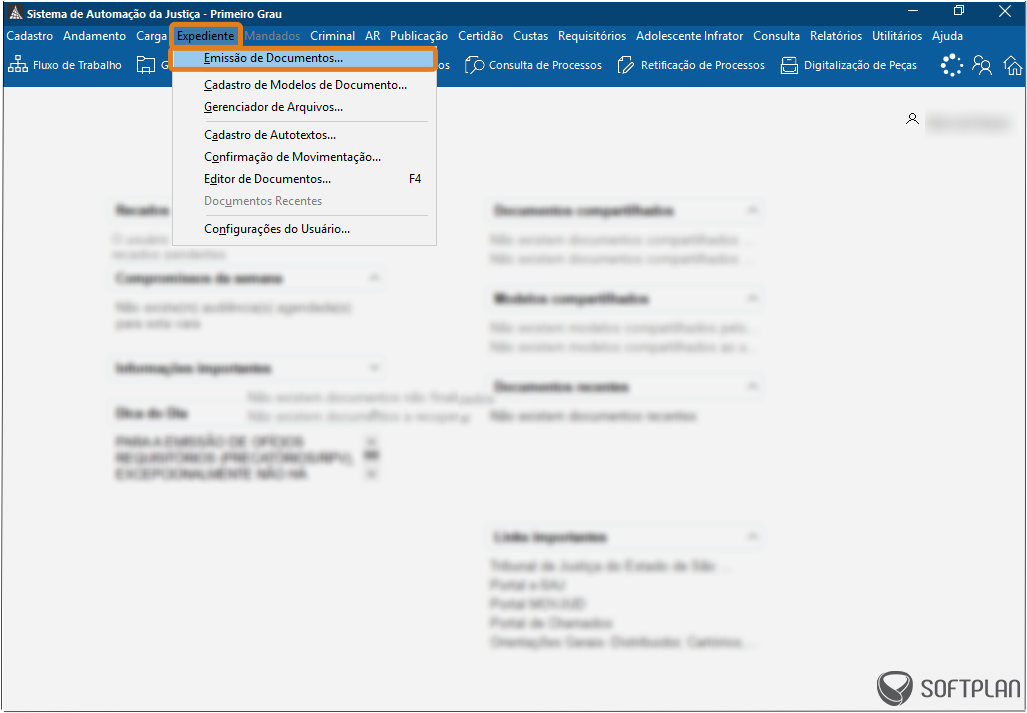Click the user profile icon
Viewport: 1027px width, 713px height.
click(912, 119)
